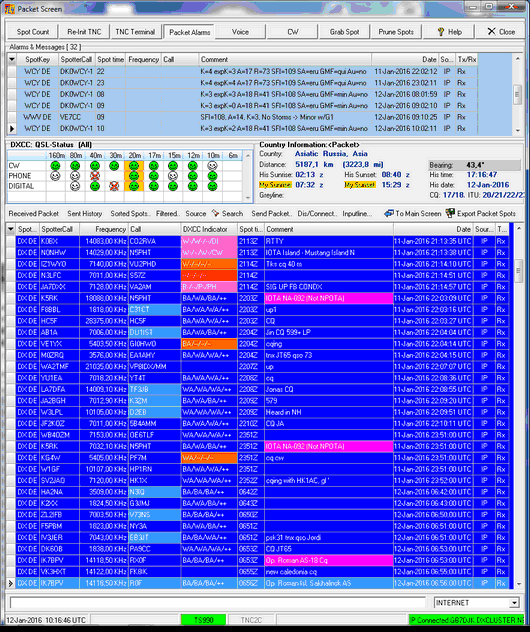Screen dimensions: 530x632
Task: Expand the spots table column selector arrow
Action: 11,229
